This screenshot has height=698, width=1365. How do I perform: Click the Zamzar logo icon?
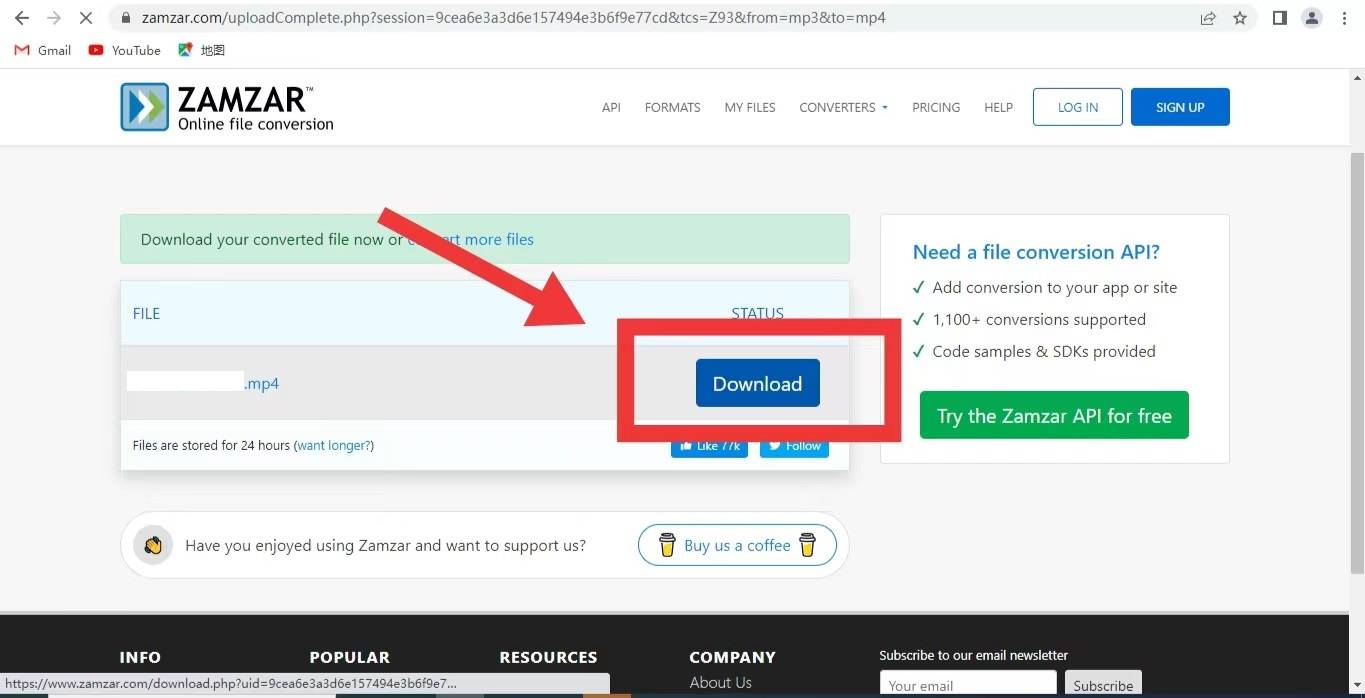click(x=145, y=107)
